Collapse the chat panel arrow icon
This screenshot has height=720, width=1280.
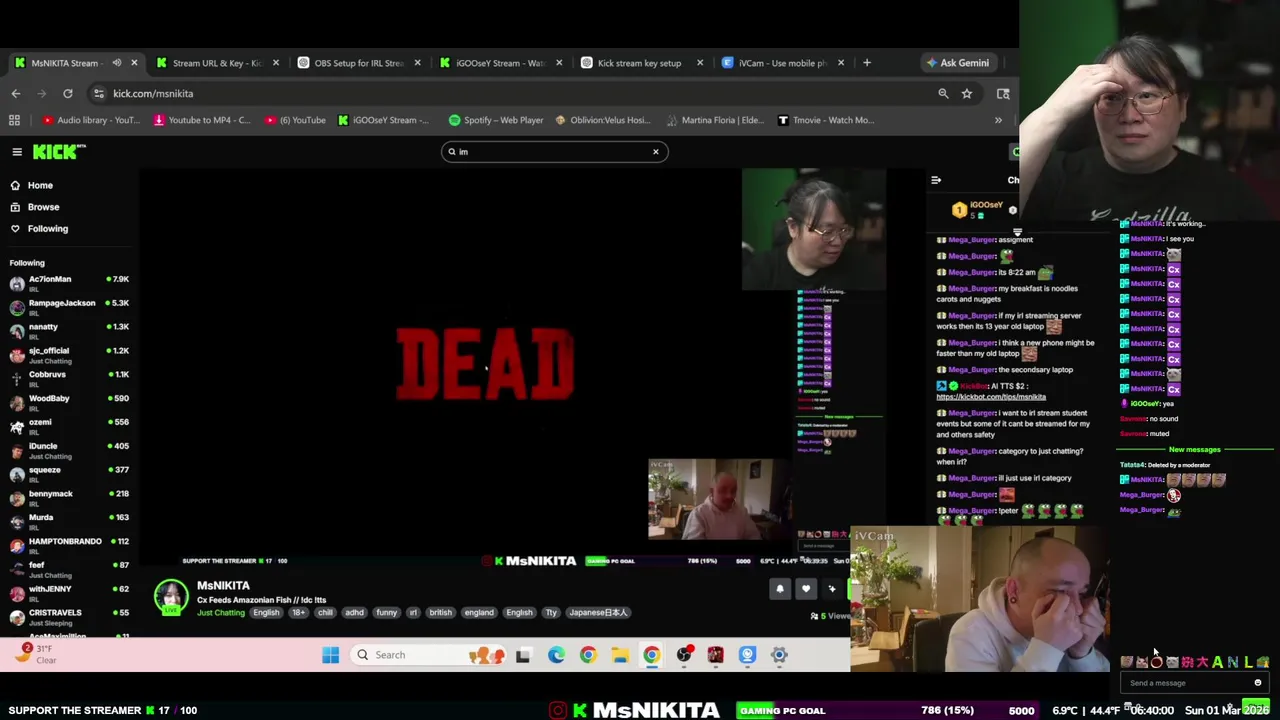936,181
